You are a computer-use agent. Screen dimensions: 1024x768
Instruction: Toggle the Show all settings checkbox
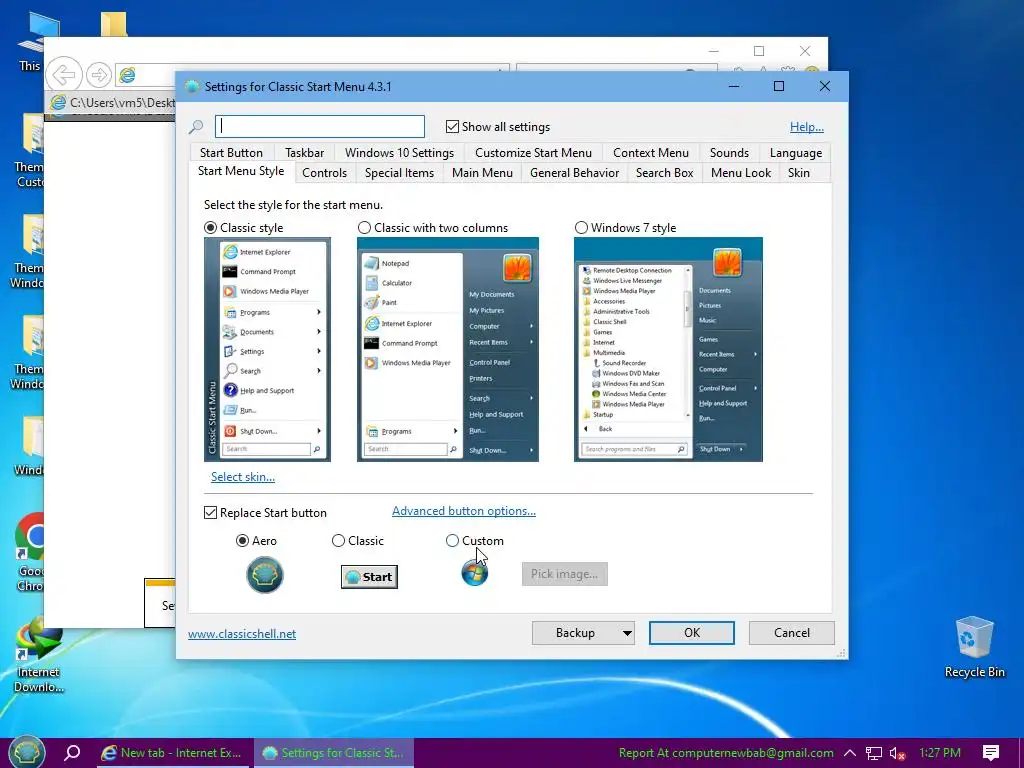(x=452, y=127)
